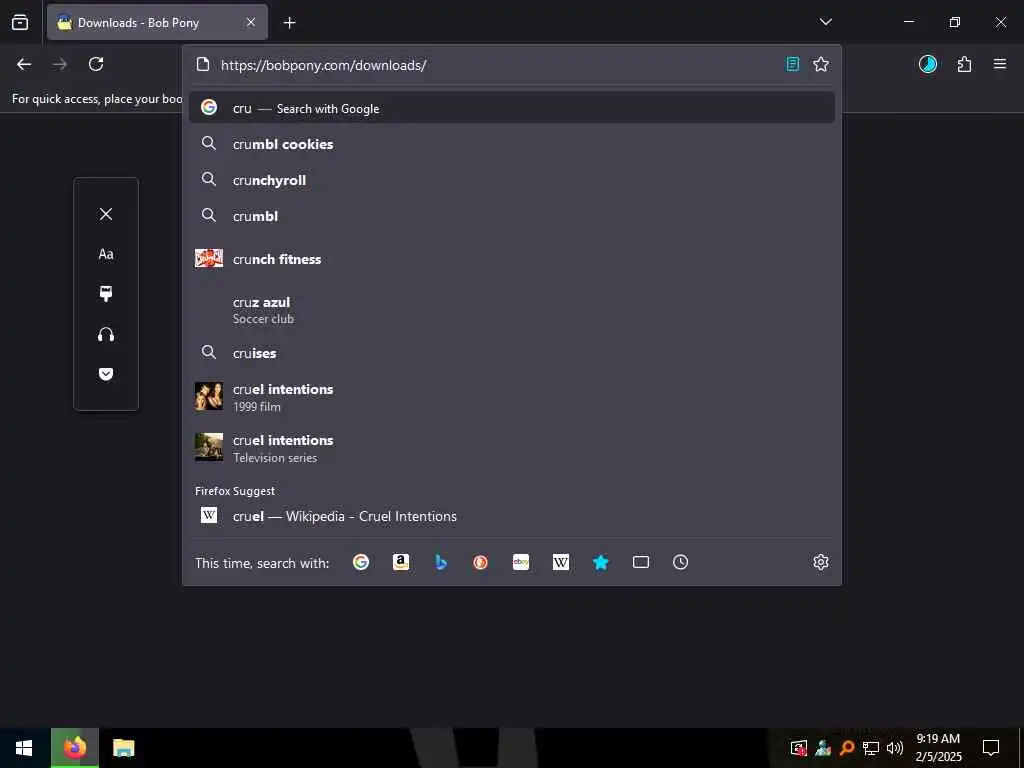Toggle Reader View in the address bar
1024x768 pixels.
pos(792,64)
